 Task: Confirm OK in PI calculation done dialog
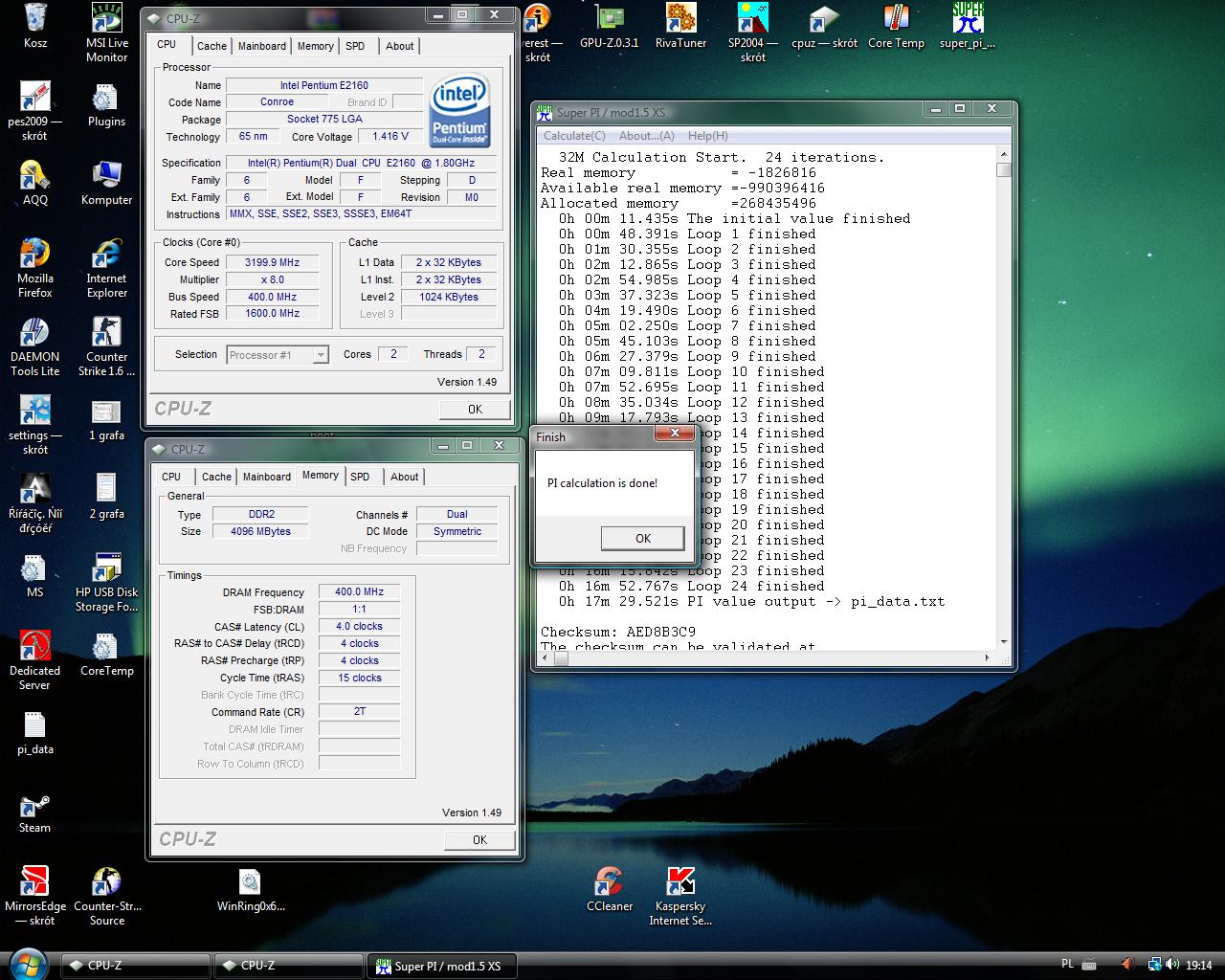pyautogui.click(x=643, y=539)
